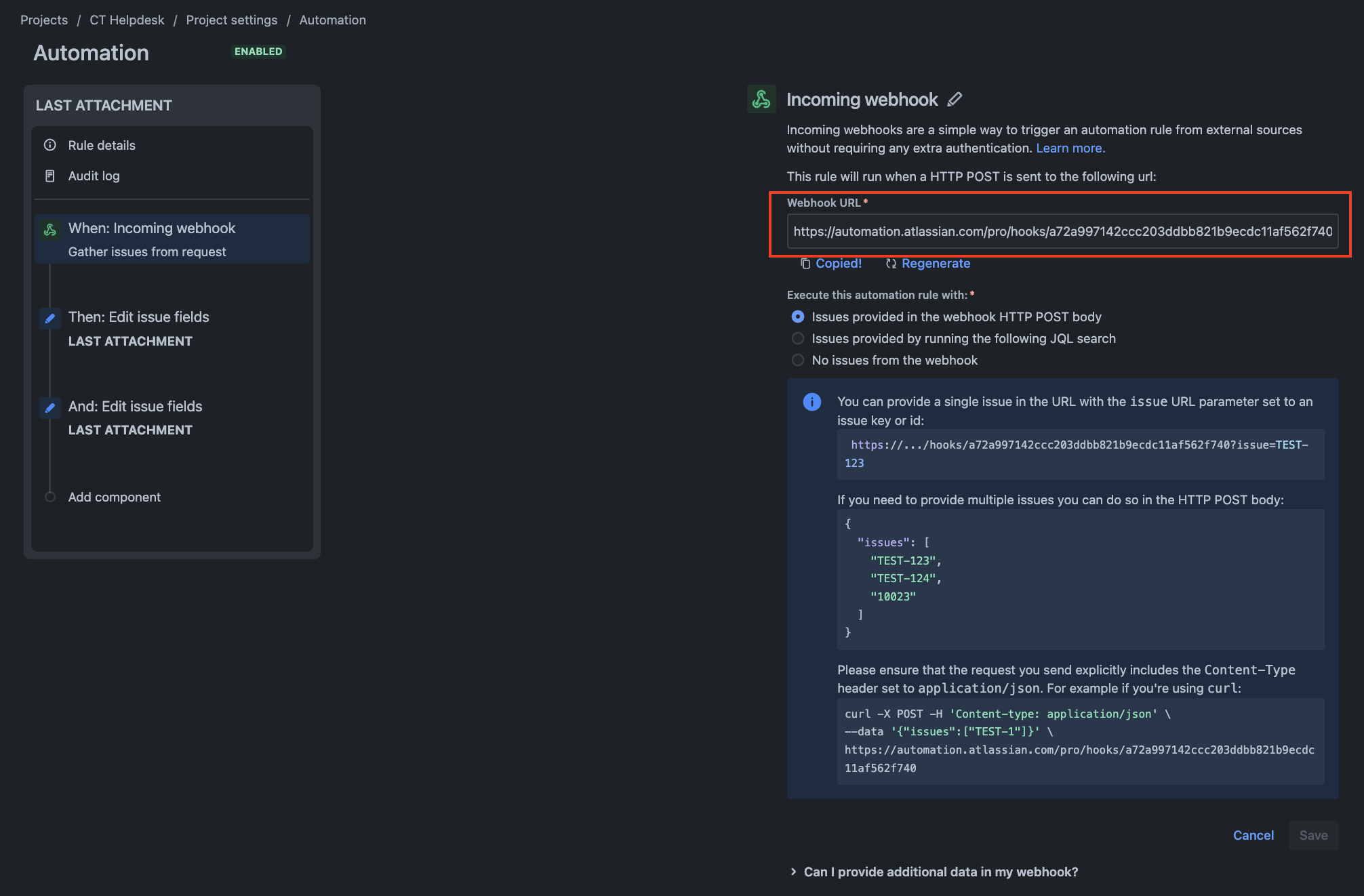This screenshot has width=1364, height=896.
Task: Click the Regenerate refresh icon
Action: click(891, 264)
